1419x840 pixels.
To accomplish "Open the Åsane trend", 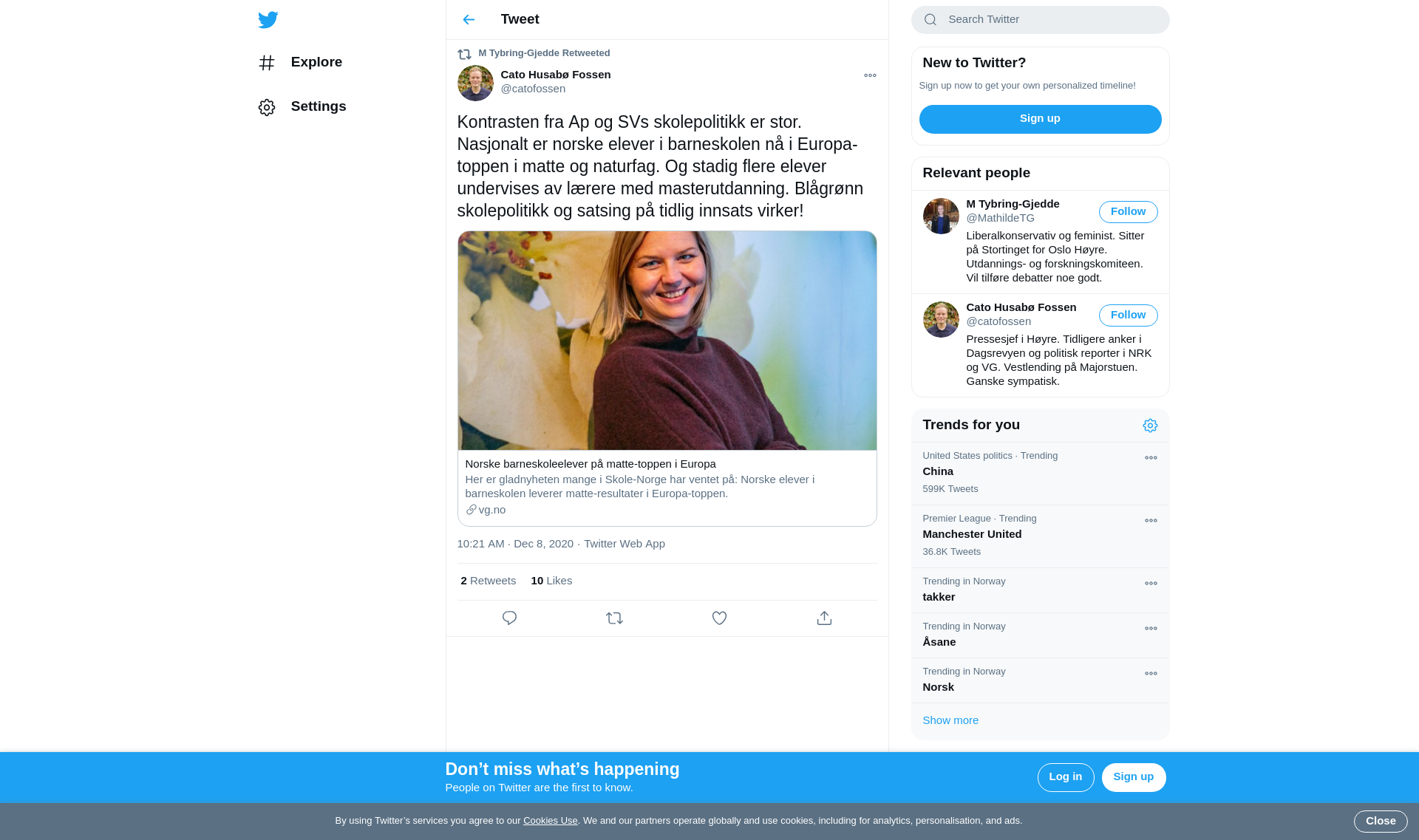I will coord(1040,635).
